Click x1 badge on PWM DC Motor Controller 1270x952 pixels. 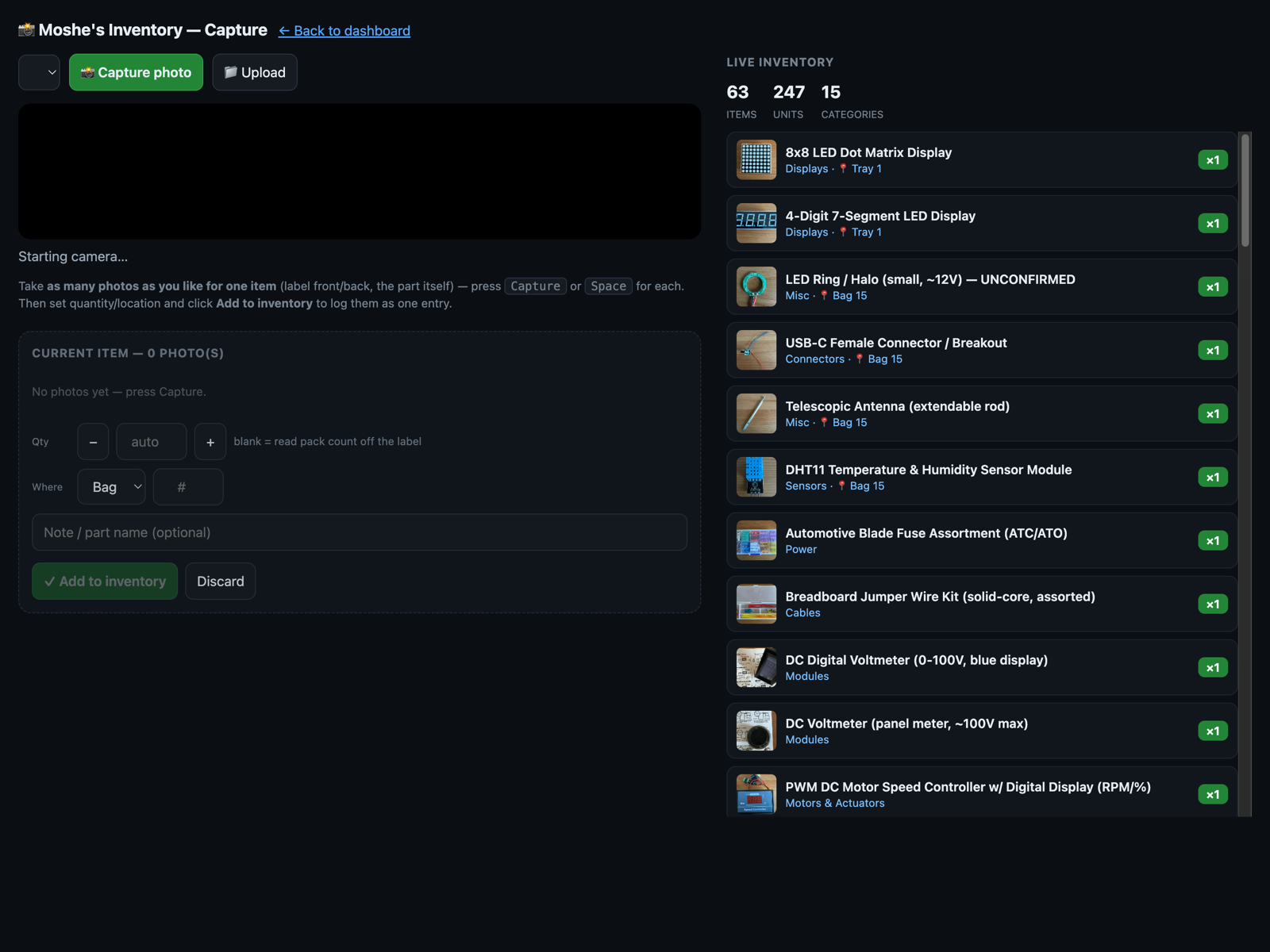(1213, 795)
